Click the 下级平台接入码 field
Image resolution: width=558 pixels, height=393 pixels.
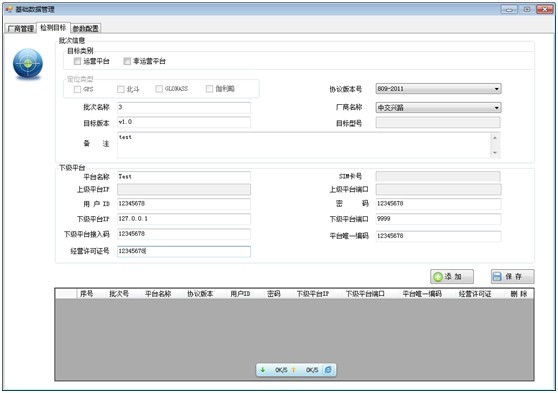[x=184, y=234]
